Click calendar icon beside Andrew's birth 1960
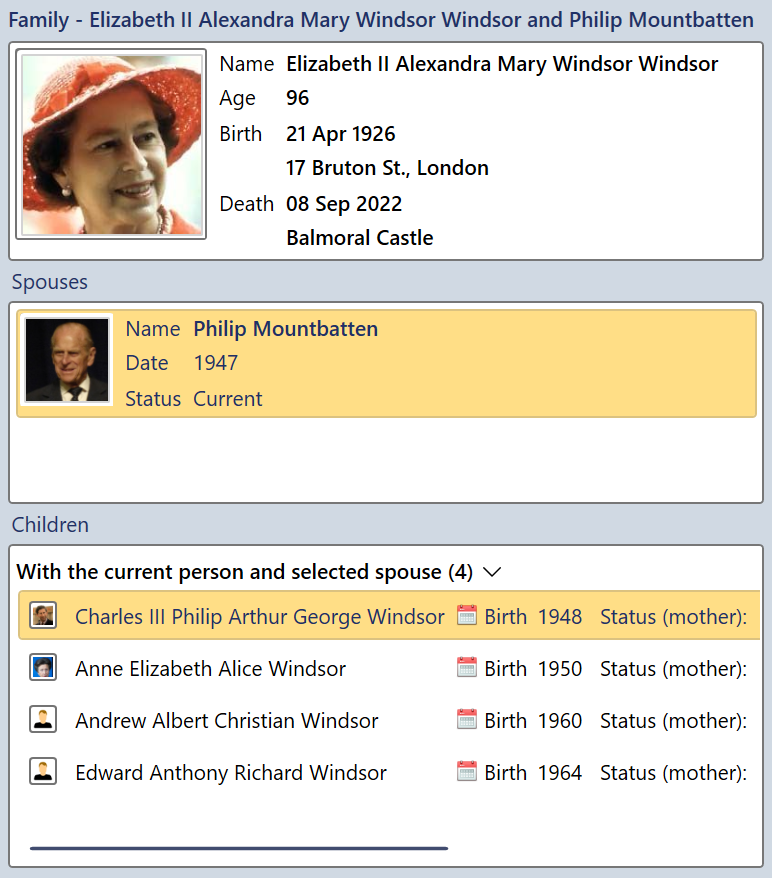Viewport: 772px width, 878px height. [467, 720]
